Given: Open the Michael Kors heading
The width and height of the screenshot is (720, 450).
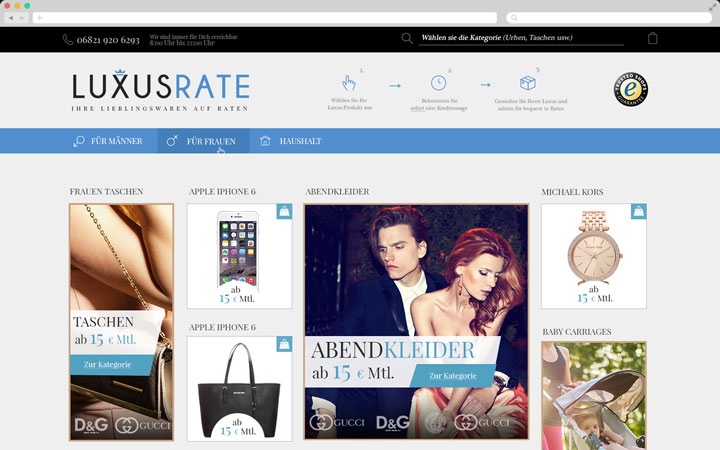Looking at the screenshot, I should click(573, 192).
